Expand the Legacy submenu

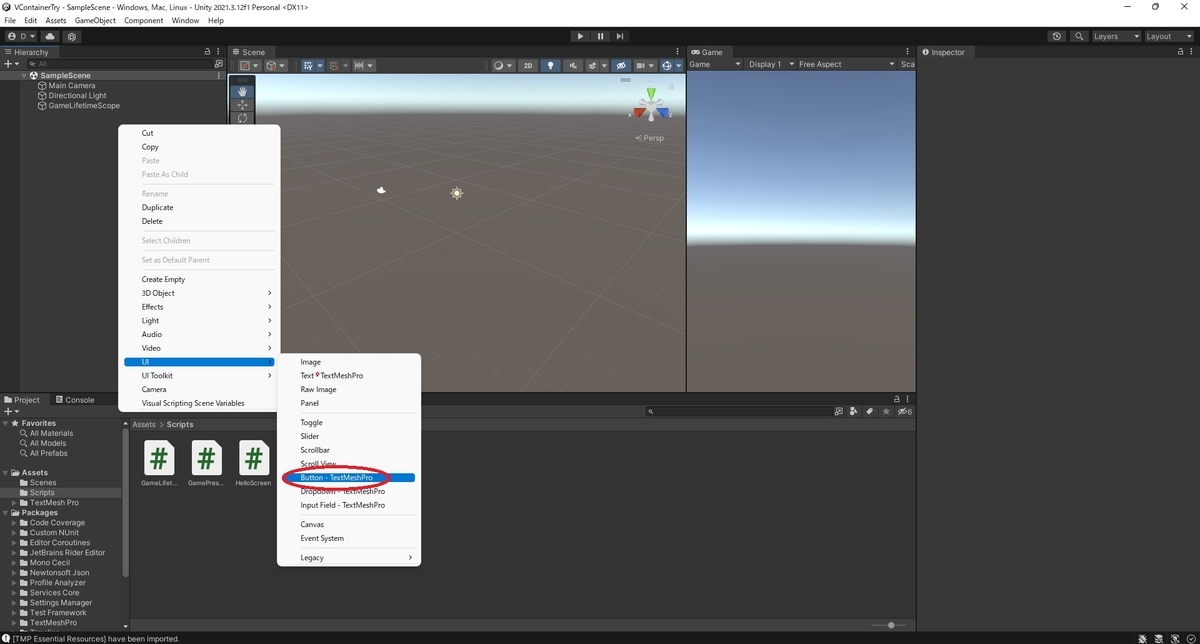[348, 557]
